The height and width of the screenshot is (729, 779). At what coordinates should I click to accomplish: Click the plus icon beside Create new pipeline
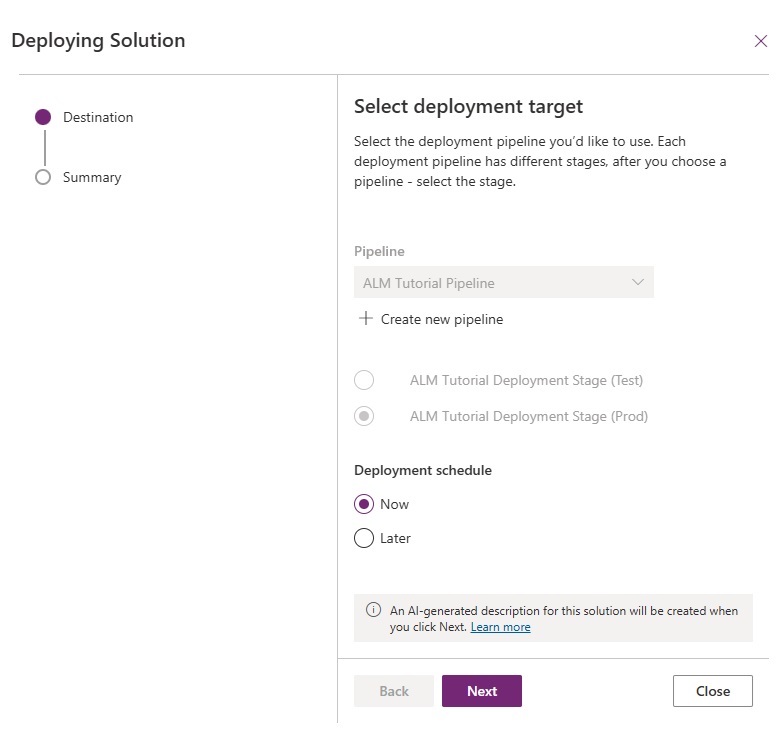pyautogui.click(x=366, y=318)
